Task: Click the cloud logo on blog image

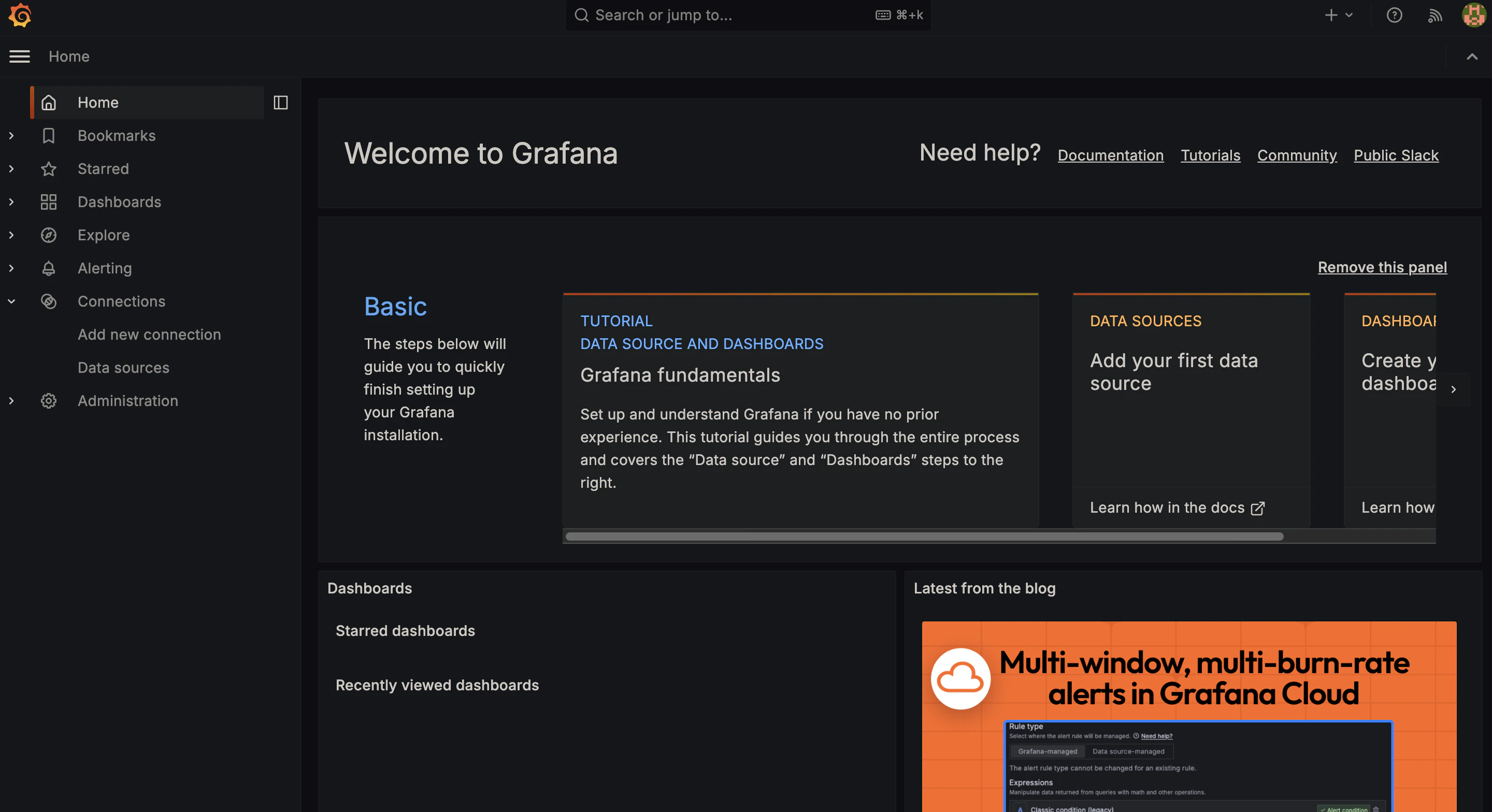Action: pyautogui.click(x=960, y=678)
